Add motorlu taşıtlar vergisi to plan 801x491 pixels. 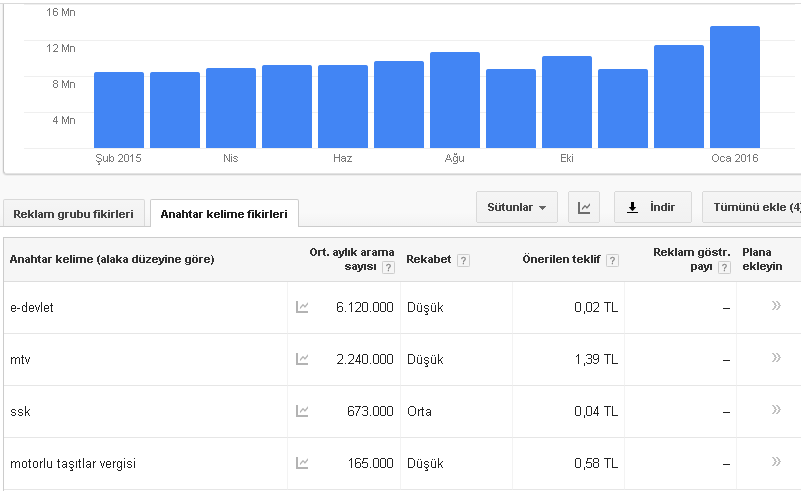coord(776,461)
